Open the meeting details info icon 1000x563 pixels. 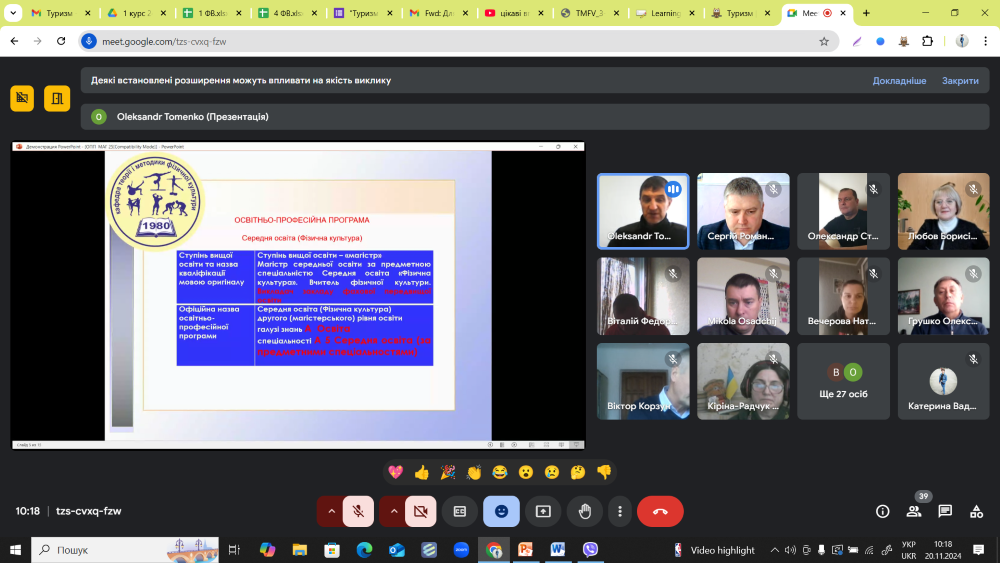(882, 511)
